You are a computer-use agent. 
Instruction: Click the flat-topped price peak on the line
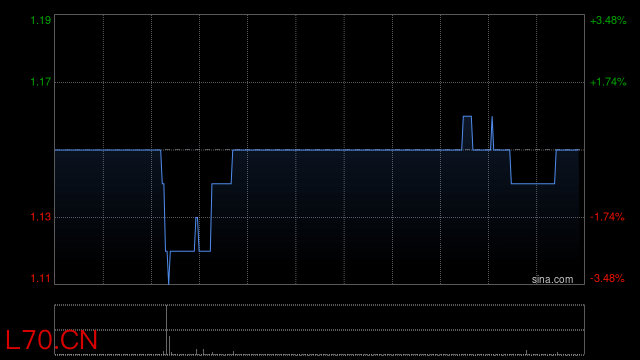(x=467, y=117)
